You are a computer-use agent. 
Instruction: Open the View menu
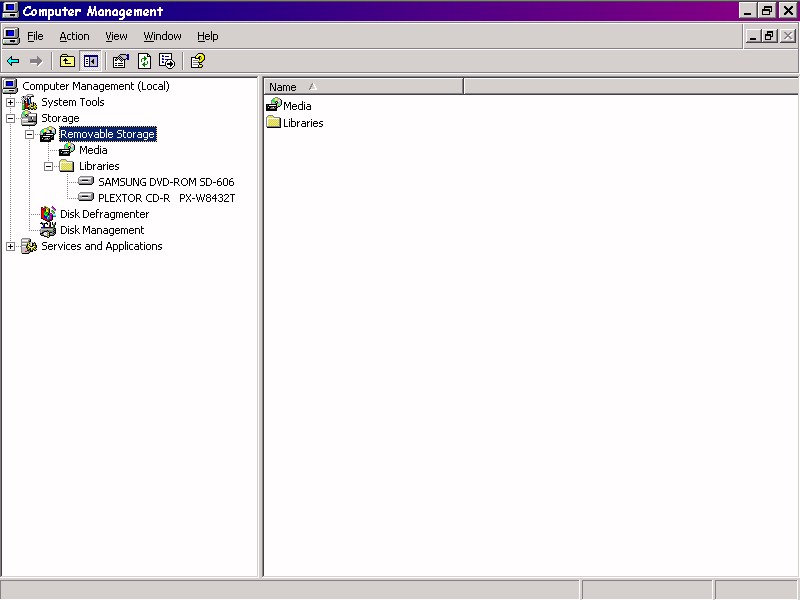tap(116, 36)
